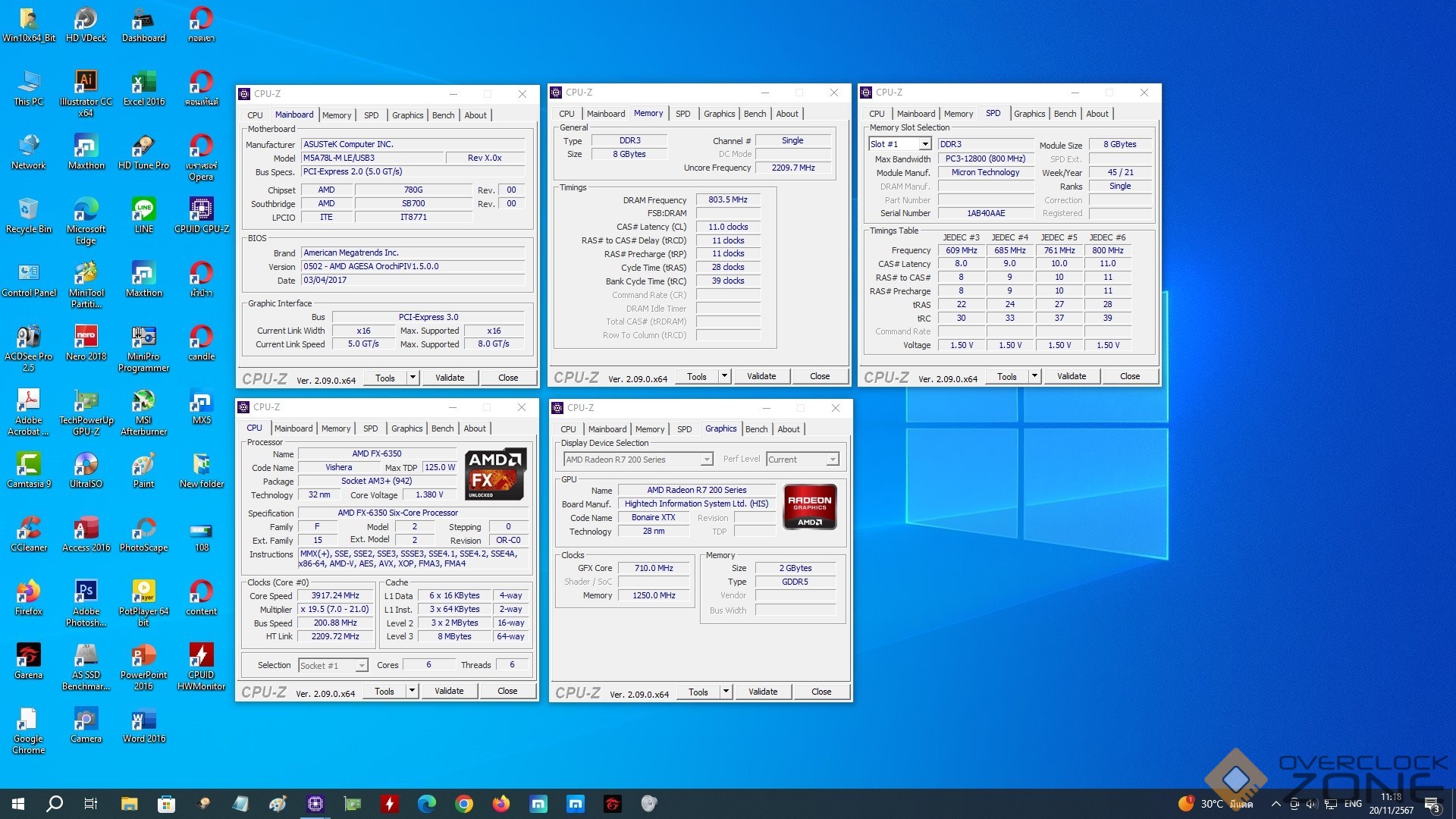Click Close button in Memory window
Screen dimensions: 1456x819
click(x=820, y=376)
